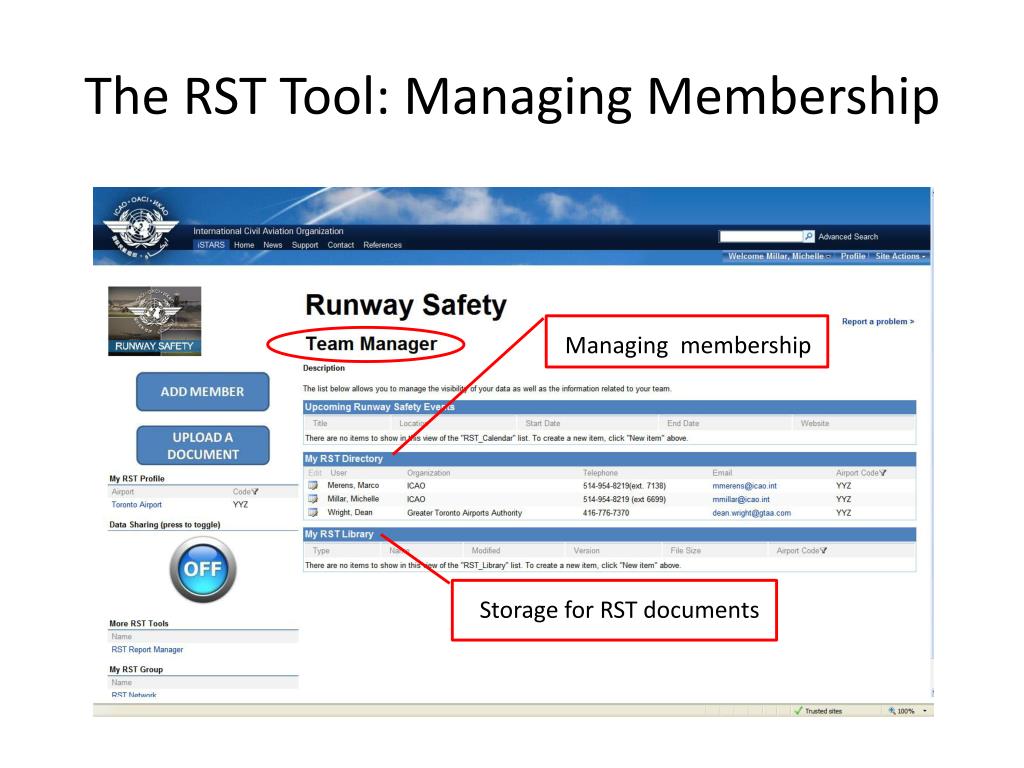The image size is (1024, 768).
Task: Open the zoom level dropdown arrow
Action: click(x=925, y=711)
